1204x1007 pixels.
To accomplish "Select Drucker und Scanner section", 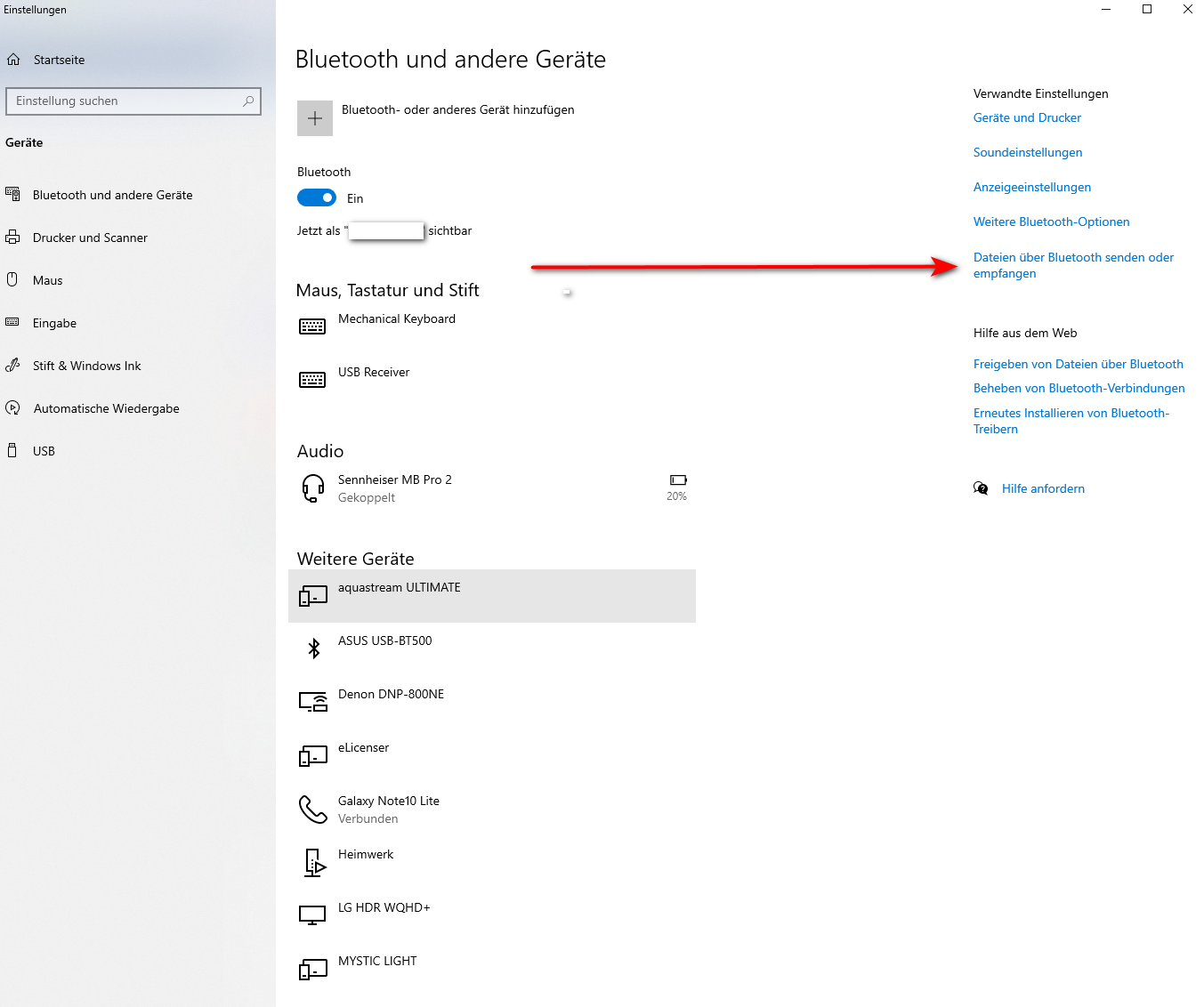I will 90,238.
